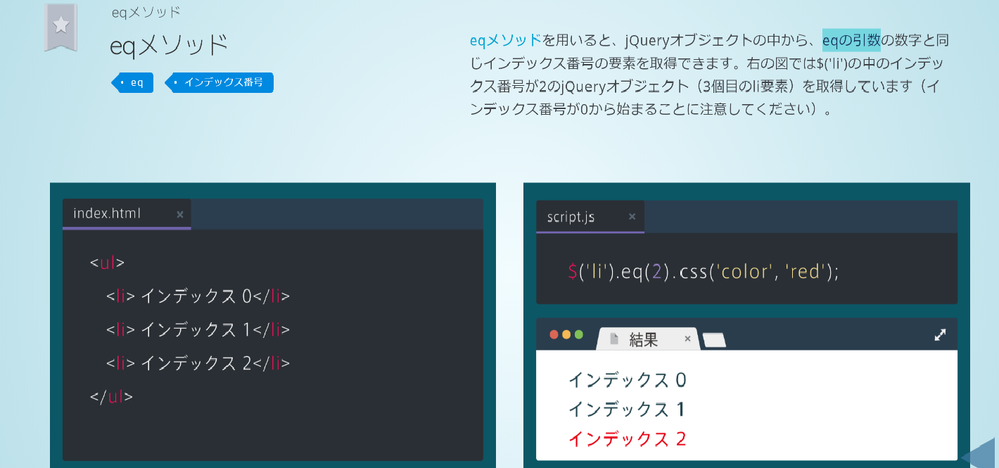The width and height of the screenshot is (999, 468).
Task: Click the インデックス番号 tag label
Action: pos(222,83)
